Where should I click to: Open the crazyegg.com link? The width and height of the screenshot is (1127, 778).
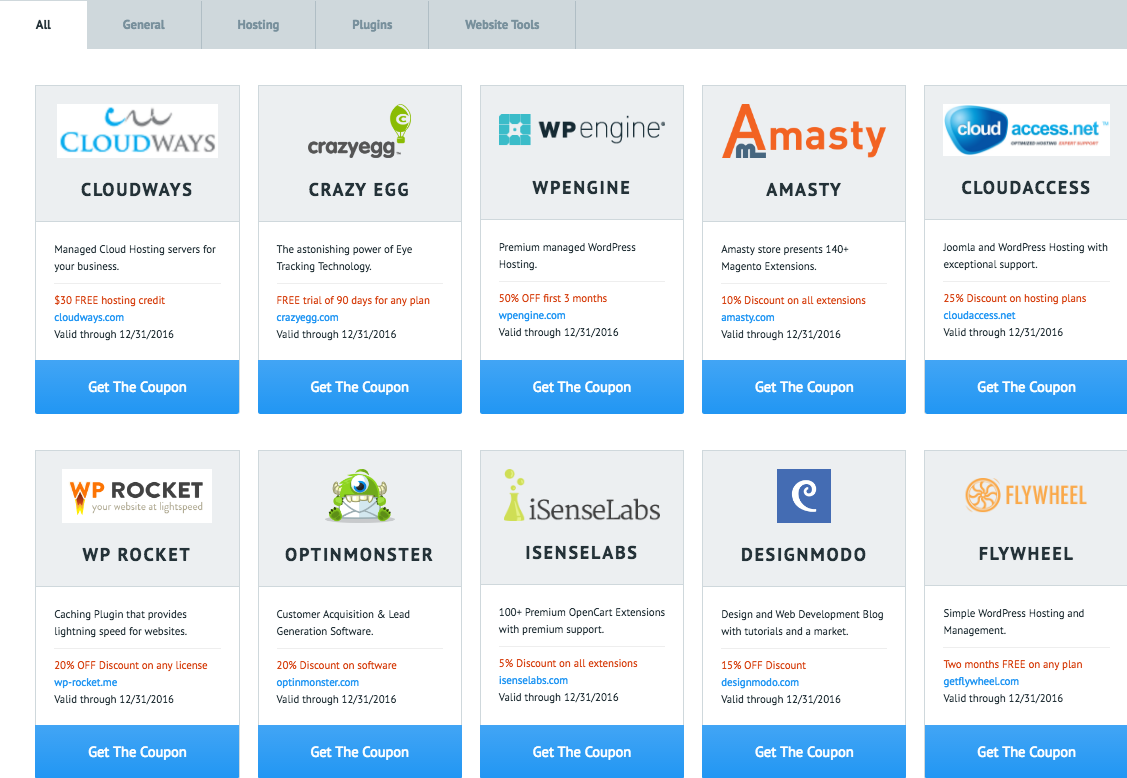click(308, 317)
